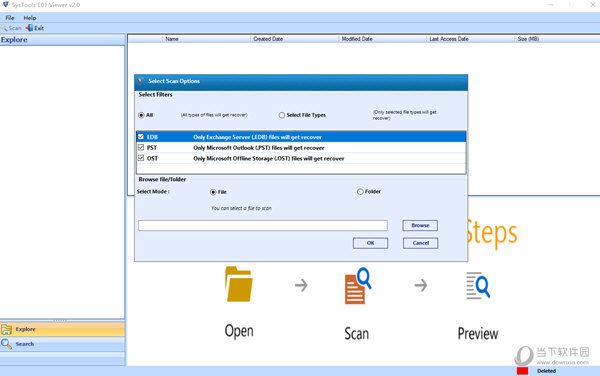Open the File menu
This screenshot has width=600, height=376.
coord(10,18)
